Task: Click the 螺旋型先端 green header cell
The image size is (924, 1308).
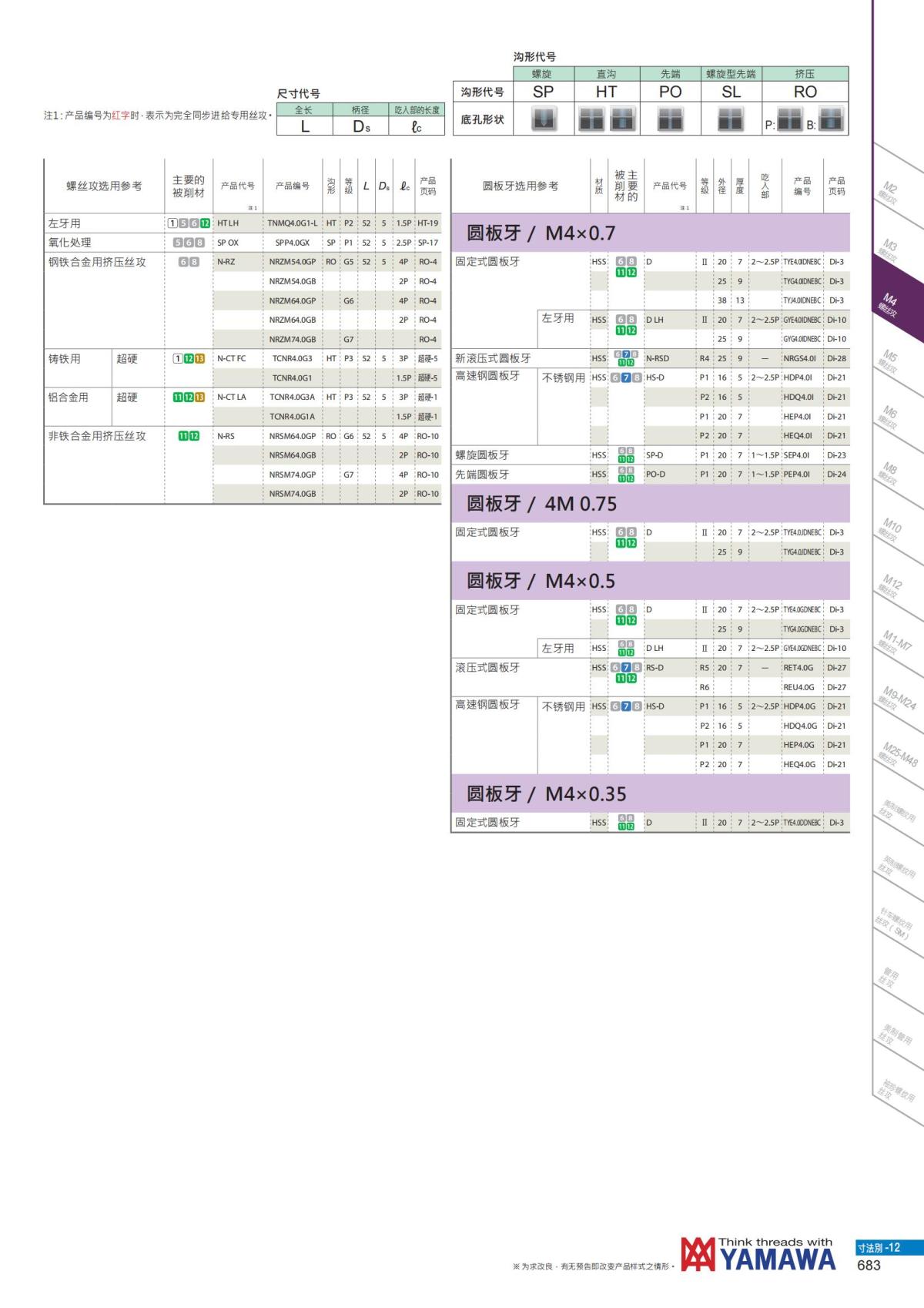Action: 731,74
